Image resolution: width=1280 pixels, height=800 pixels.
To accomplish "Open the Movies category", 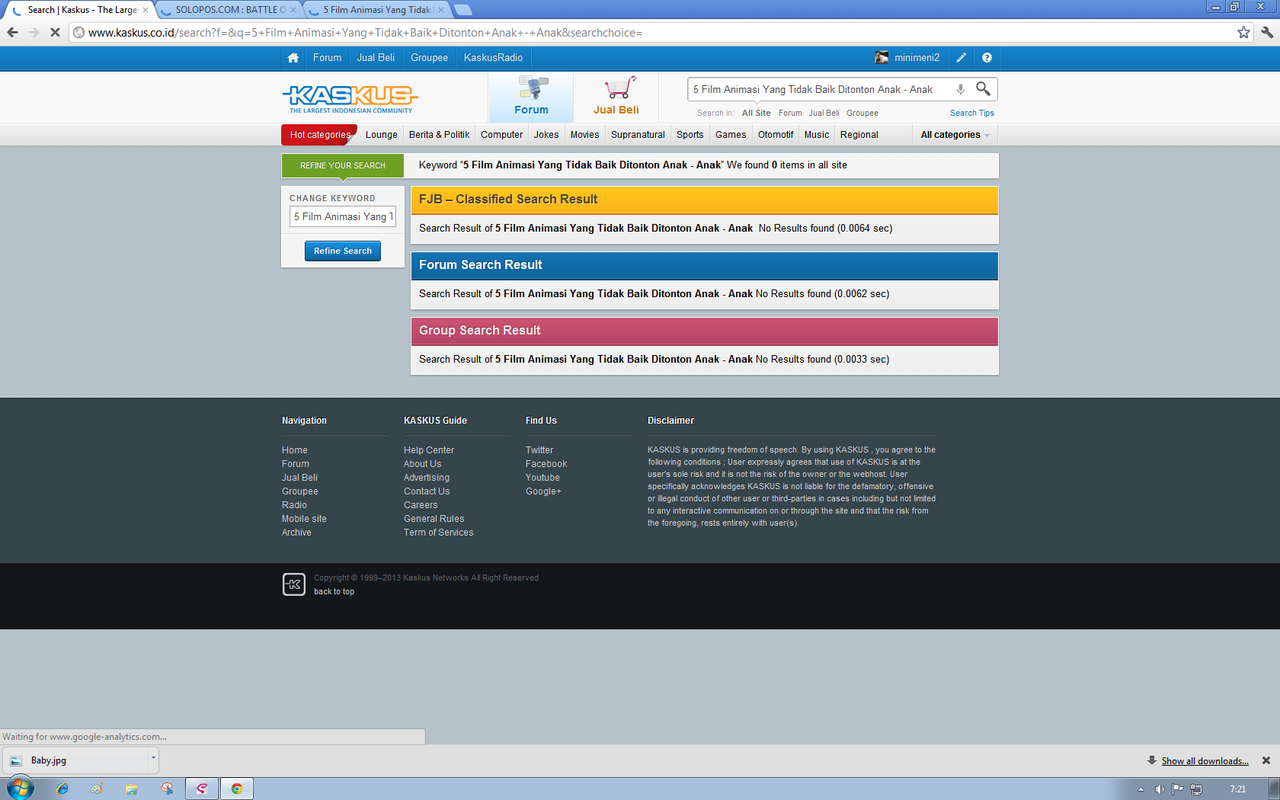I will (585, 134).
